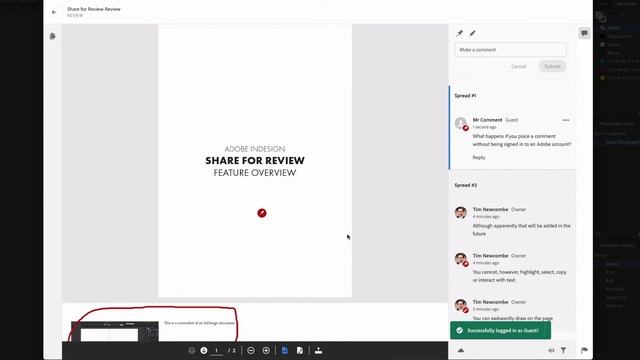
Task: Click the red pin marker on page one
Action: tap(262, 213)
